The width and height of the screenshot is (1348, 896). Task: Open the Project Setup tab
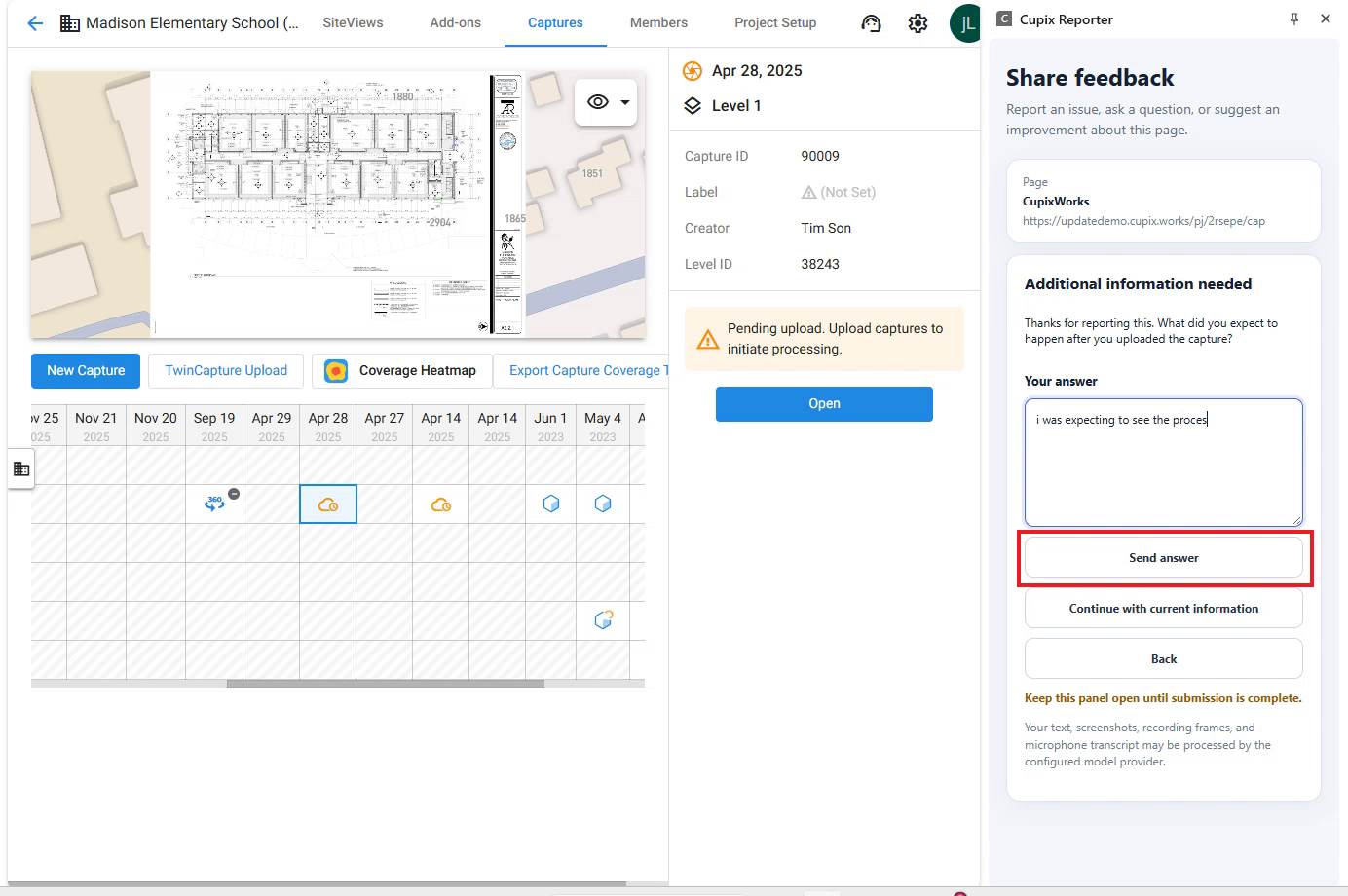click(x=775, y=22)
